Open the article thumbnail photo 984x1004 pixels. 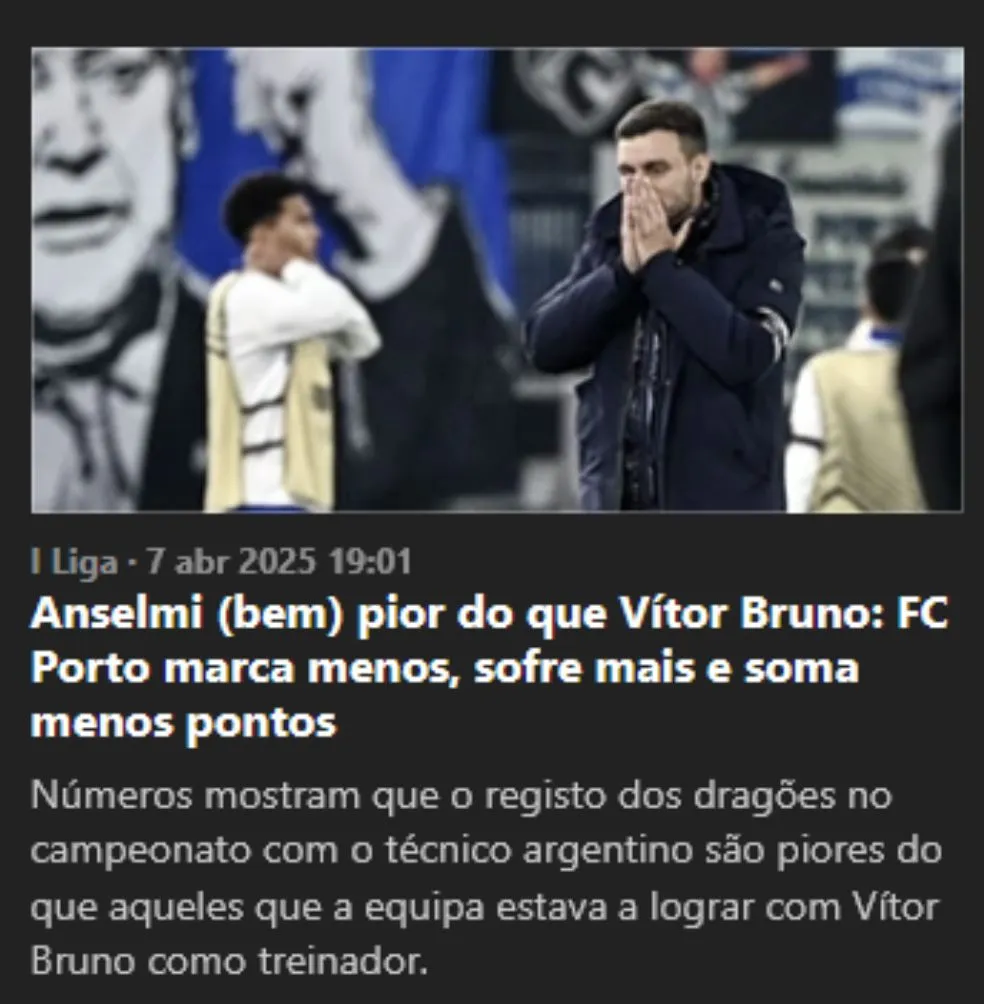497,280
